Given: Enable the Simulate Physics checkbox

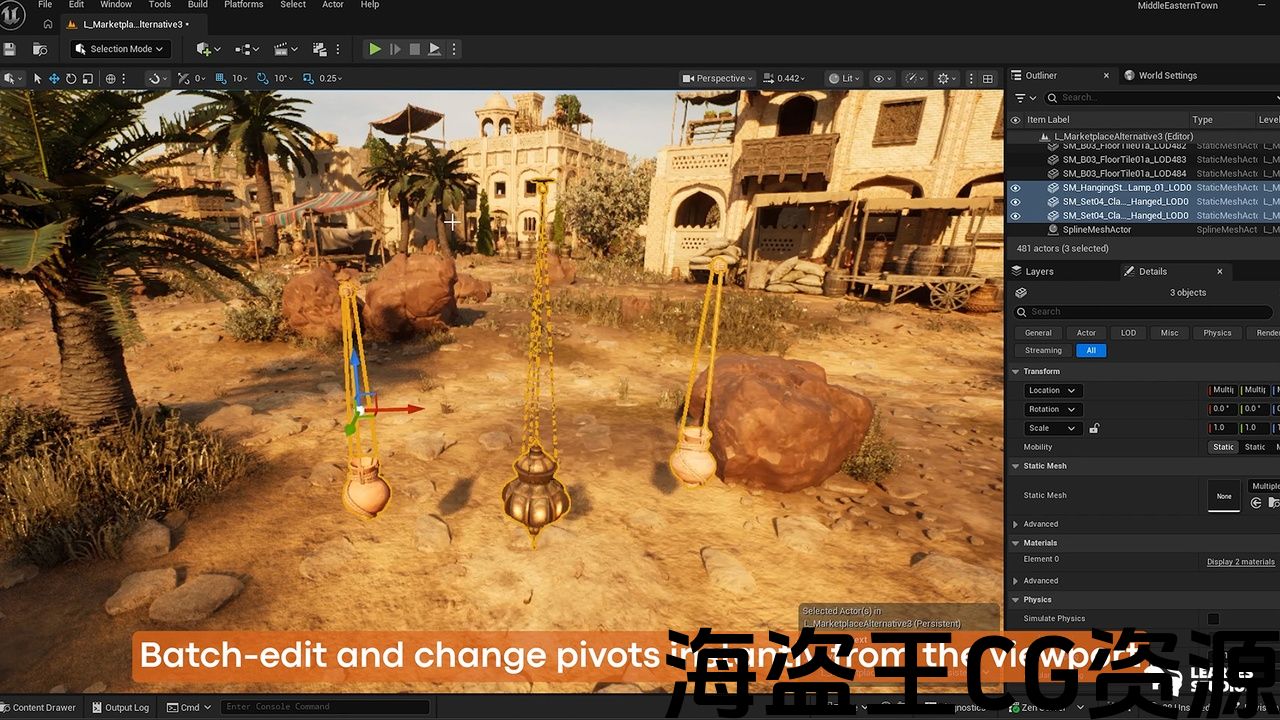Looking at the screenshot, I should (1213, 619).
